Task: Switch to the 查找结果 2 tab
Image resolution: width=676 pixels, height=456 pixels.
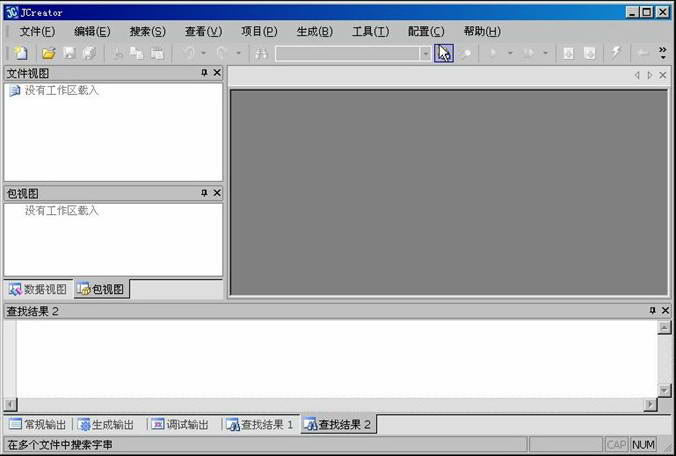Action: pos(338,425)
